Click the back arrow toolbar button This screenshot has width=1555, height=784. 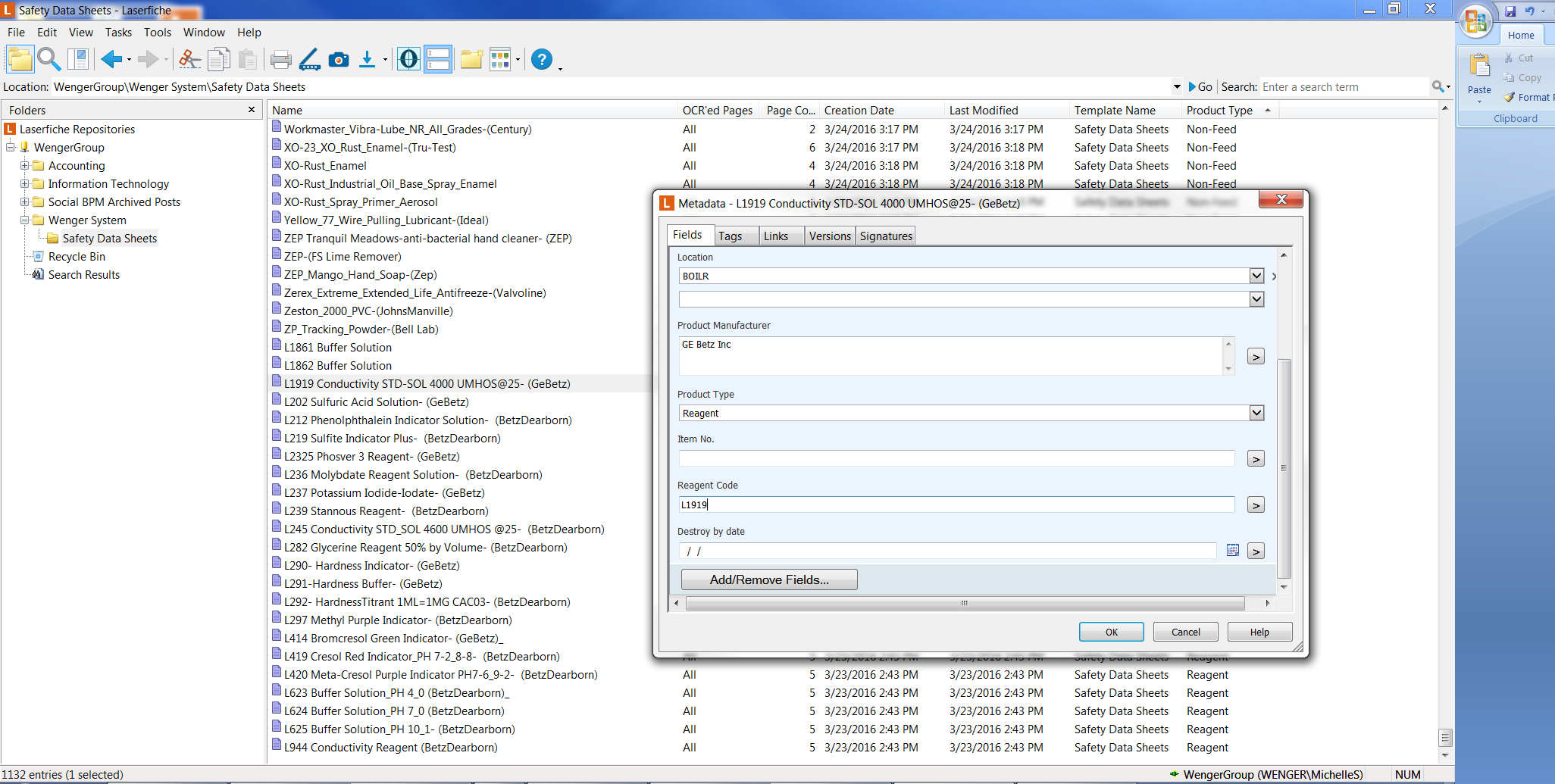click(111, 59)
